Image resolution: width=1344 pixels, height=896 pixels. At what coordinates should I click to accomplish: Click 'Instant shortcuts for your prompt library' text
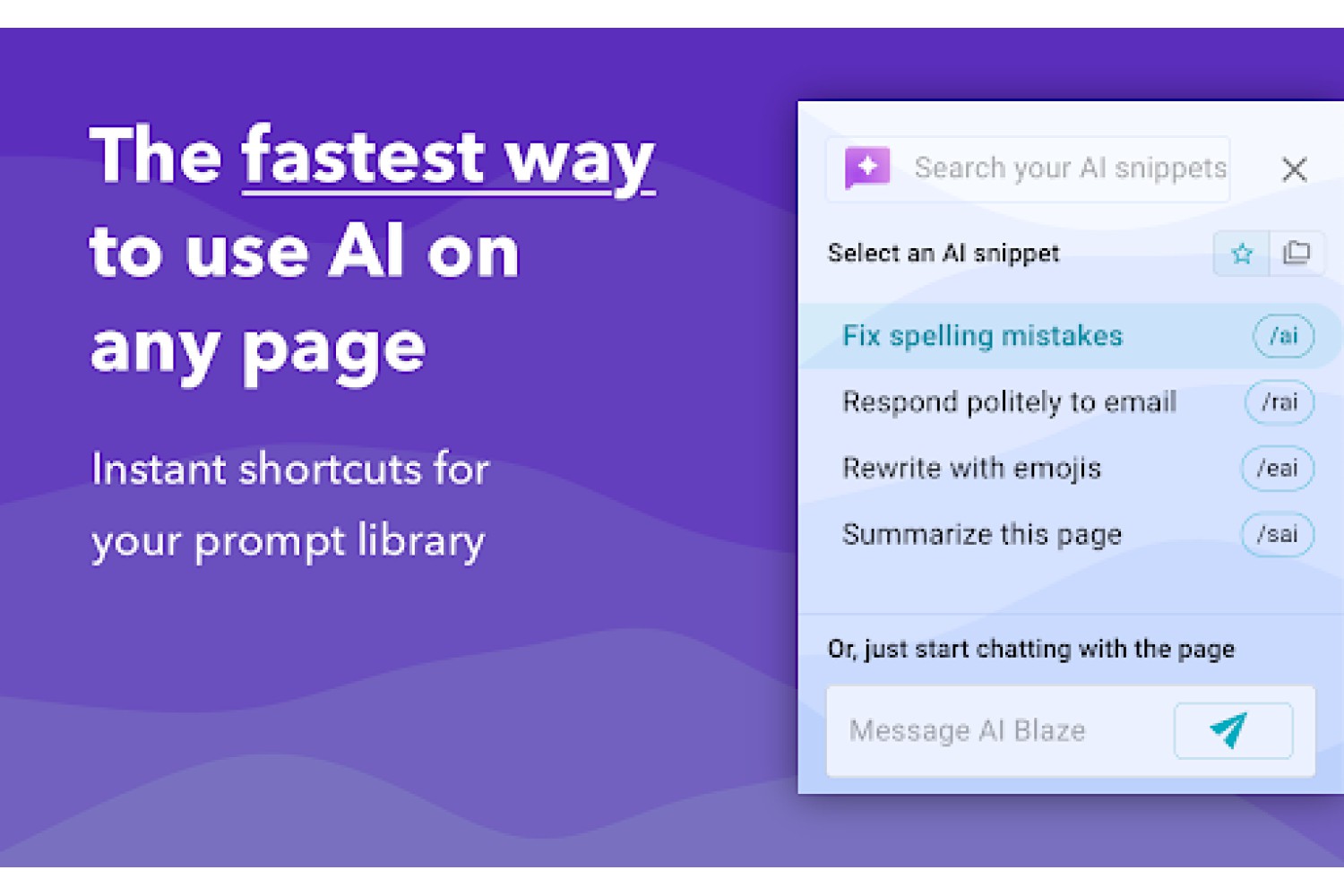click(x=290, y=506)
